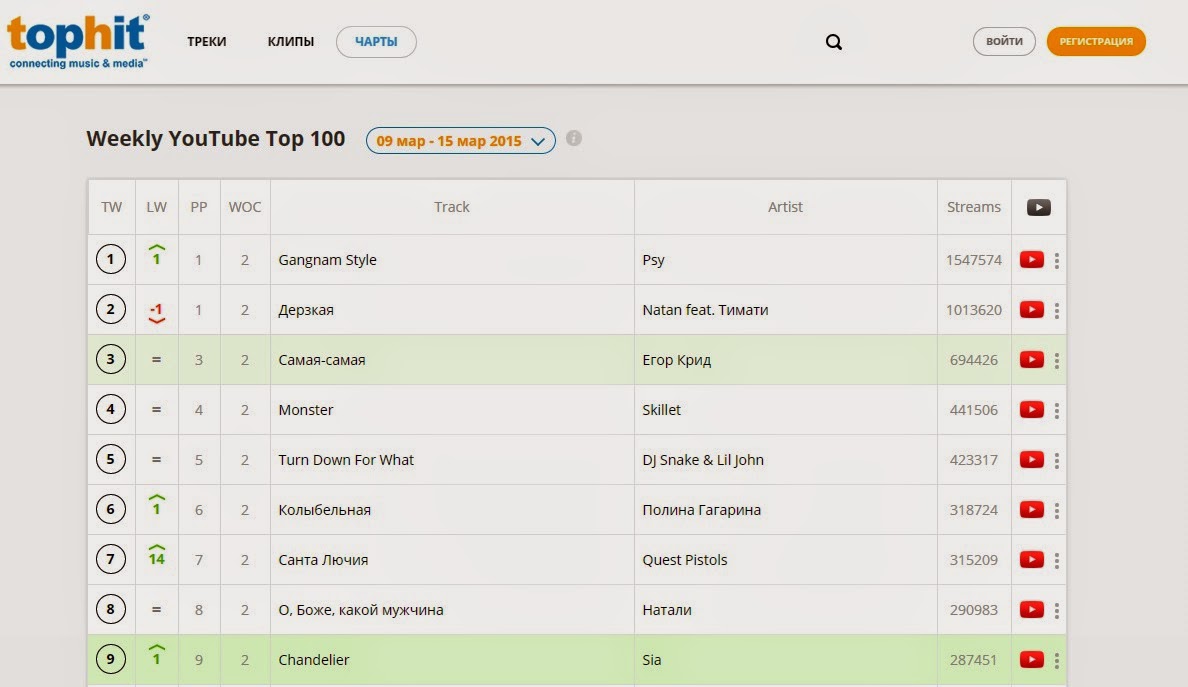Play Дерзкая on YouTube
The width and height of the screenshot is (1188, 687).
point(1031,310)
